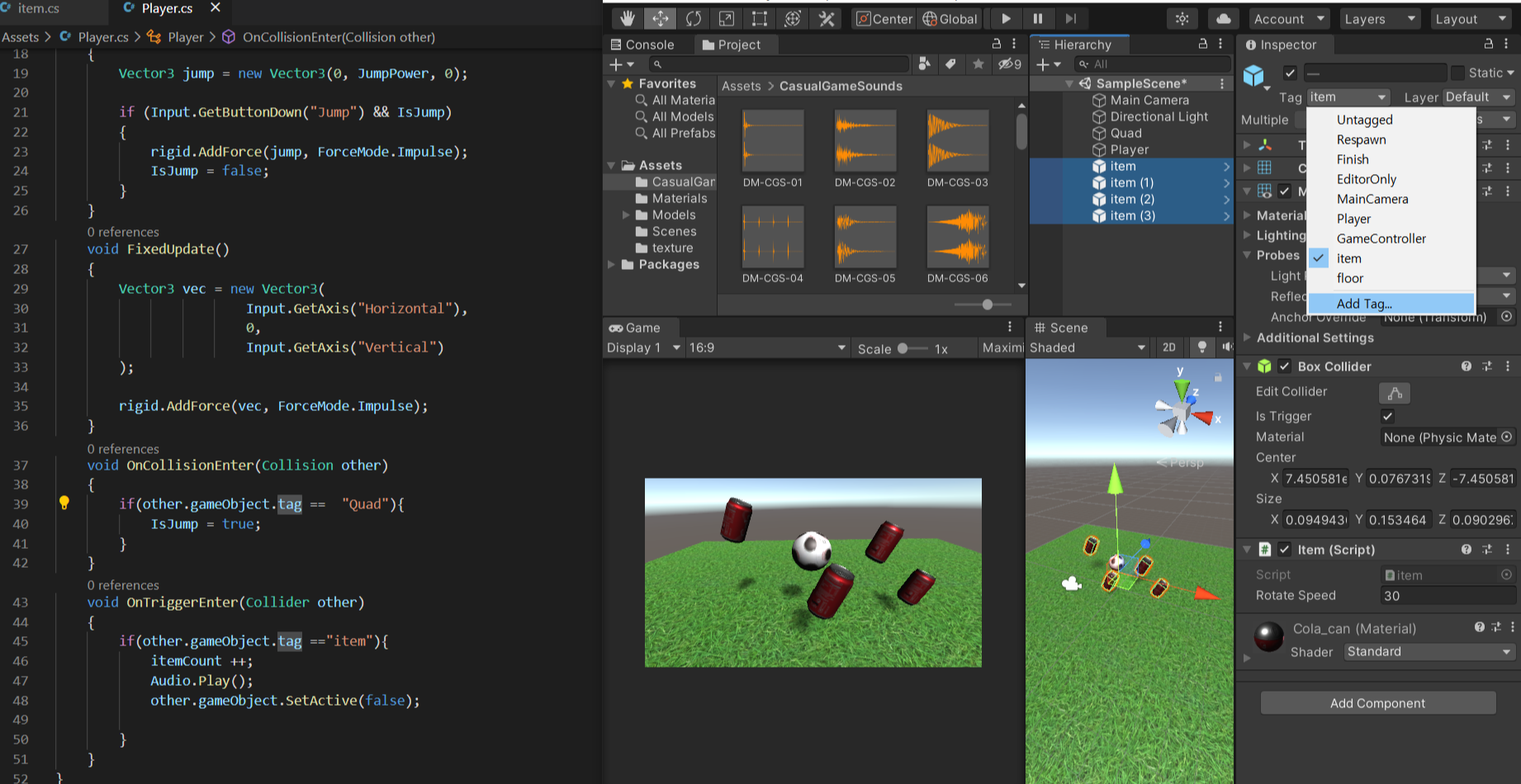Switch to the Game tab
This screenshot has width=1521, height=784.
tap(634, 328)
